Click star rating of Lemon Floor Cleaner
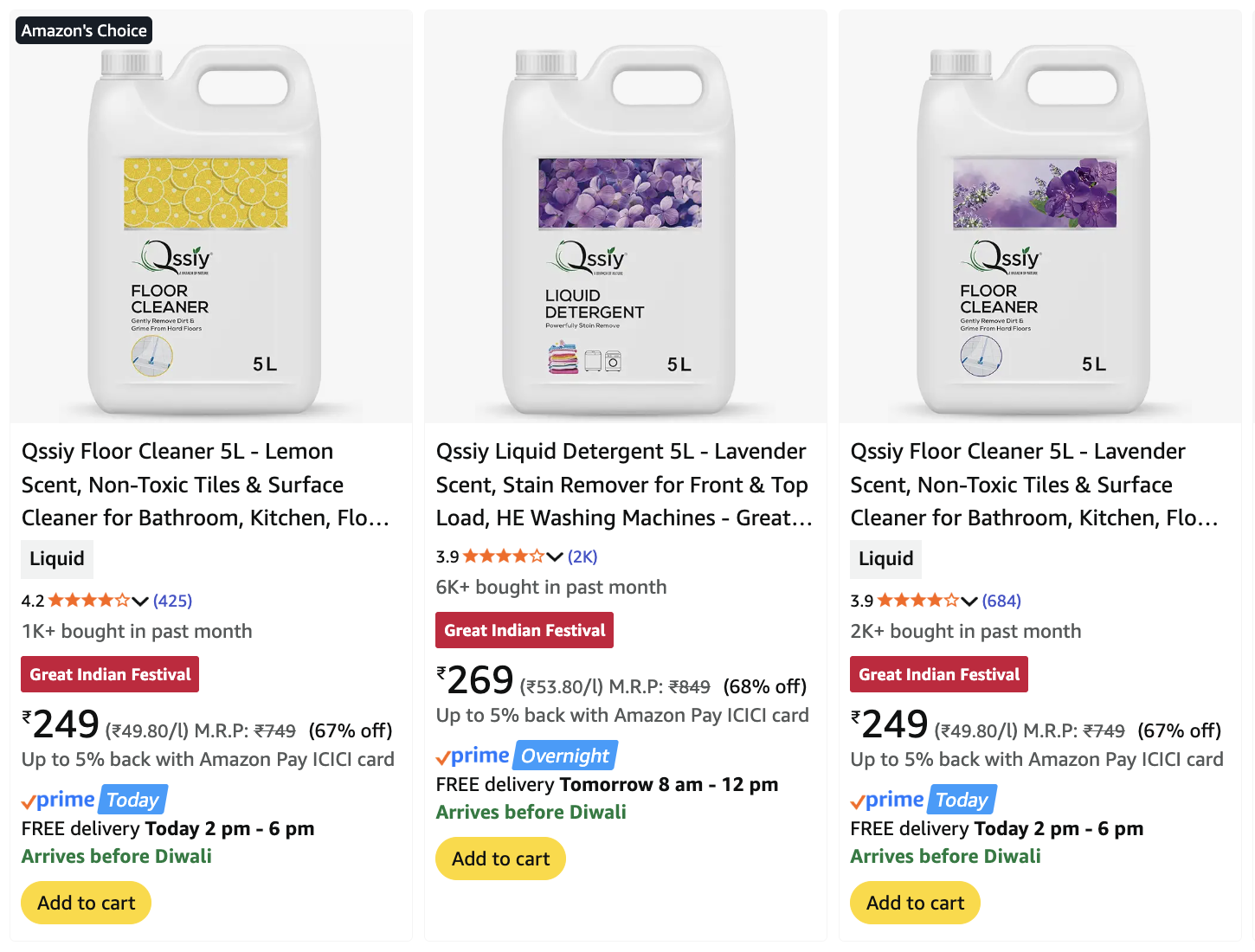 tap(88, 601)
